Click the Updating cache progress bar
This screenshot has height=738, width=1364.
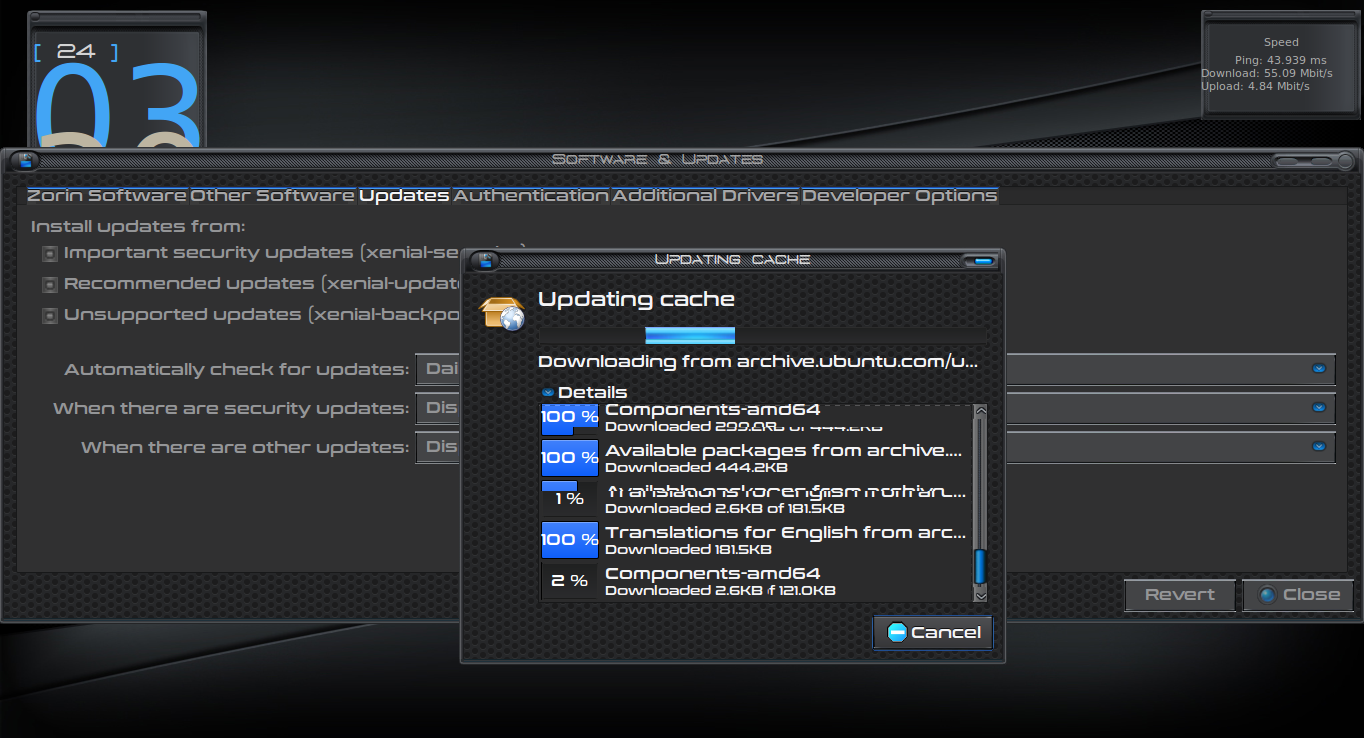coord(762,335)
